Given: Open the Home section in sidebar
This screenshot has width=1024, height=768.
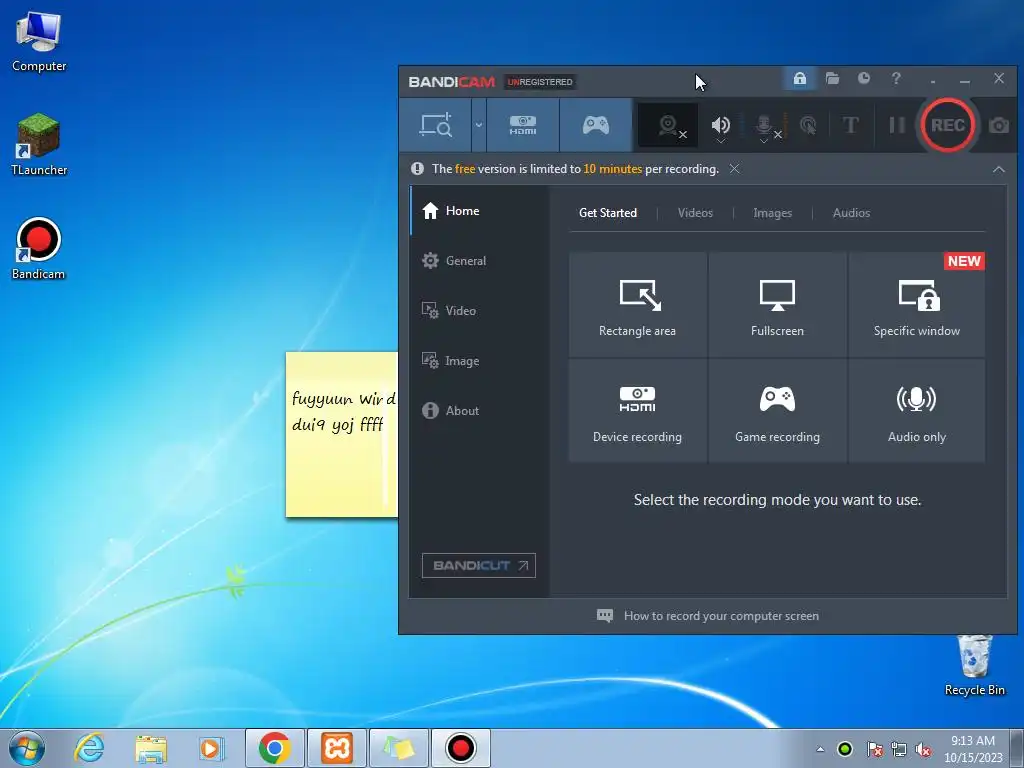Looking at the screenshot, I should tap(480, 211).
